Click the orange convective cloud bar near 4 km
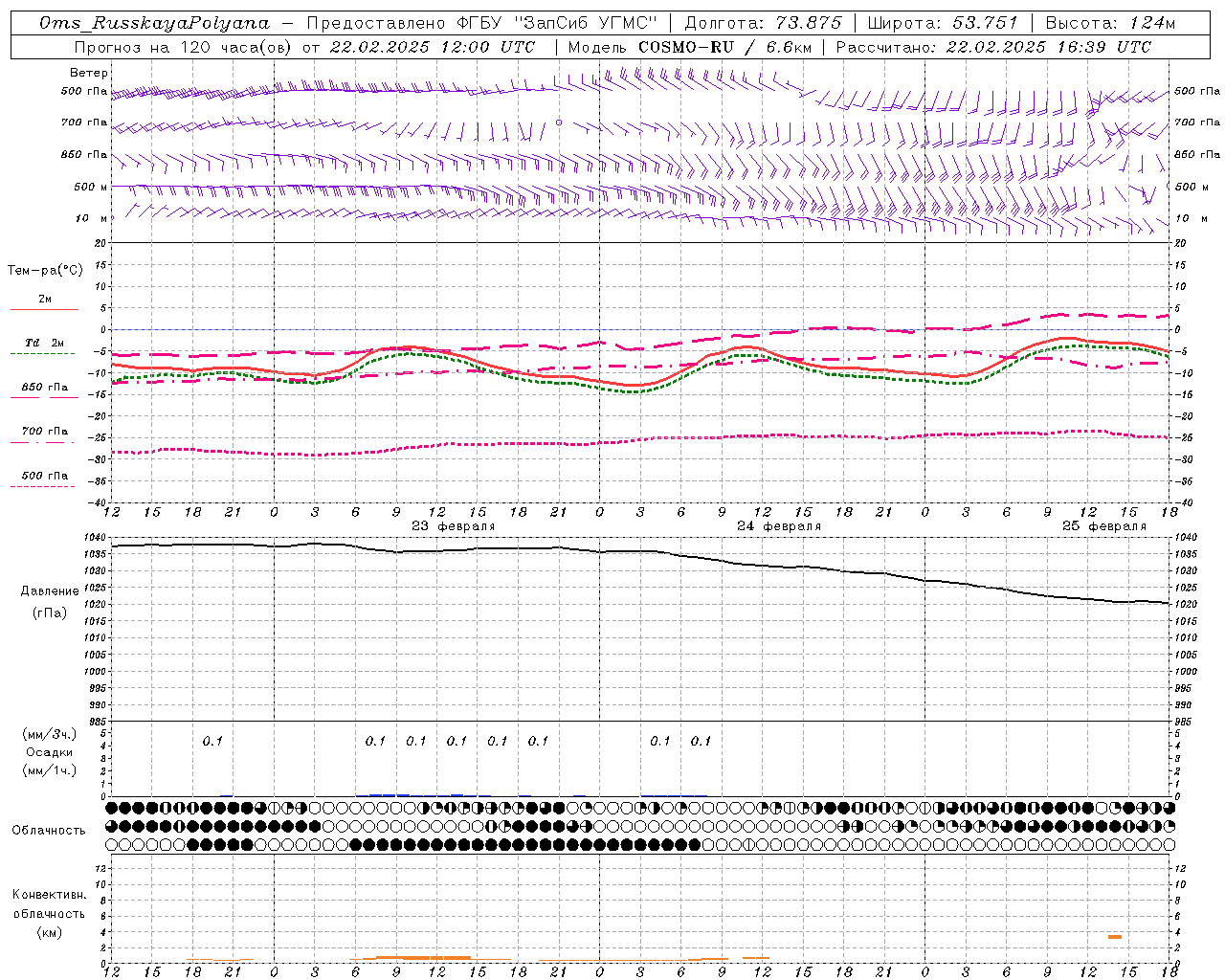 coord(1114,937)
